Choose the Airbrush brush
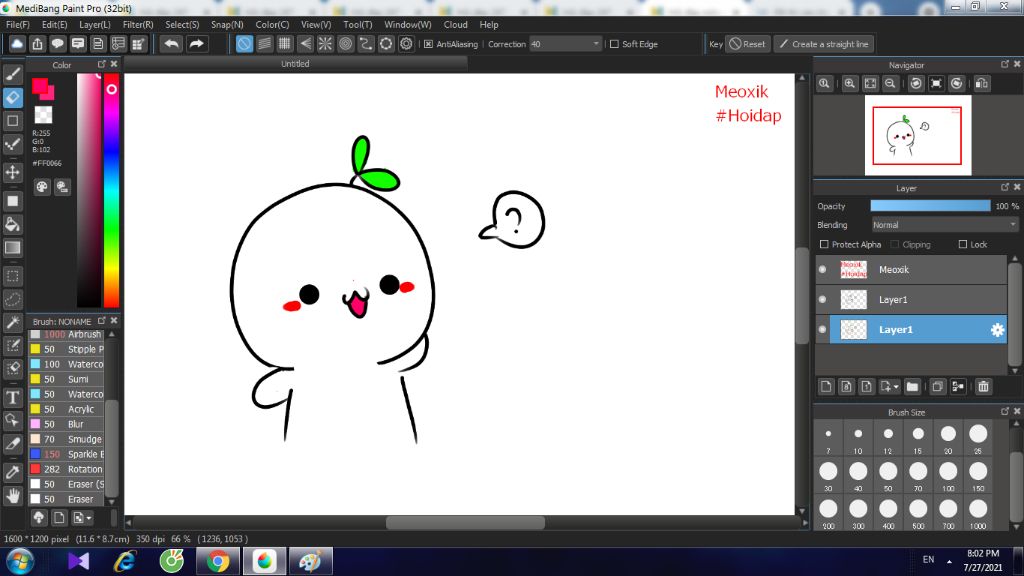The image size is (1024, 576). pyautogui.click(x=67, y=334)
